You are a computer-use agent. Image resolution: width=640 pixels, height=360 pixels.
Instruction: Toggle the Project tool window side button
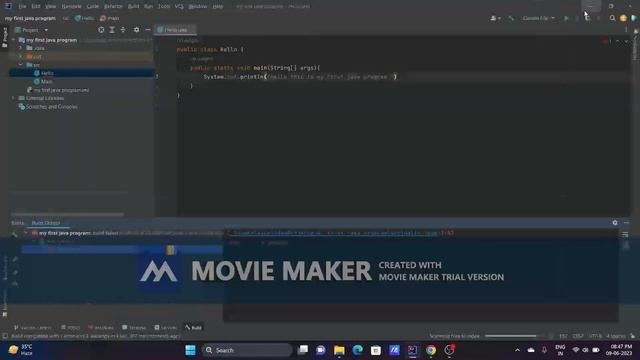tap(4, 38)
